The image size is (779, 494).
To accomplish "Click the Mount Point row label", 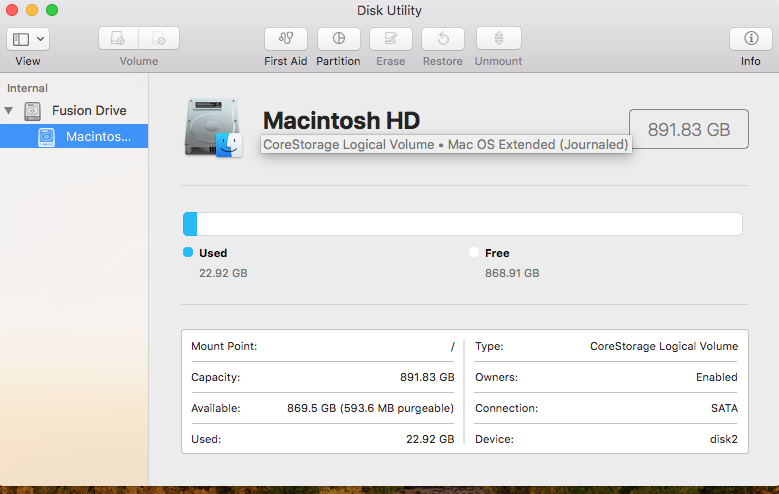I will tap(224, 346).
